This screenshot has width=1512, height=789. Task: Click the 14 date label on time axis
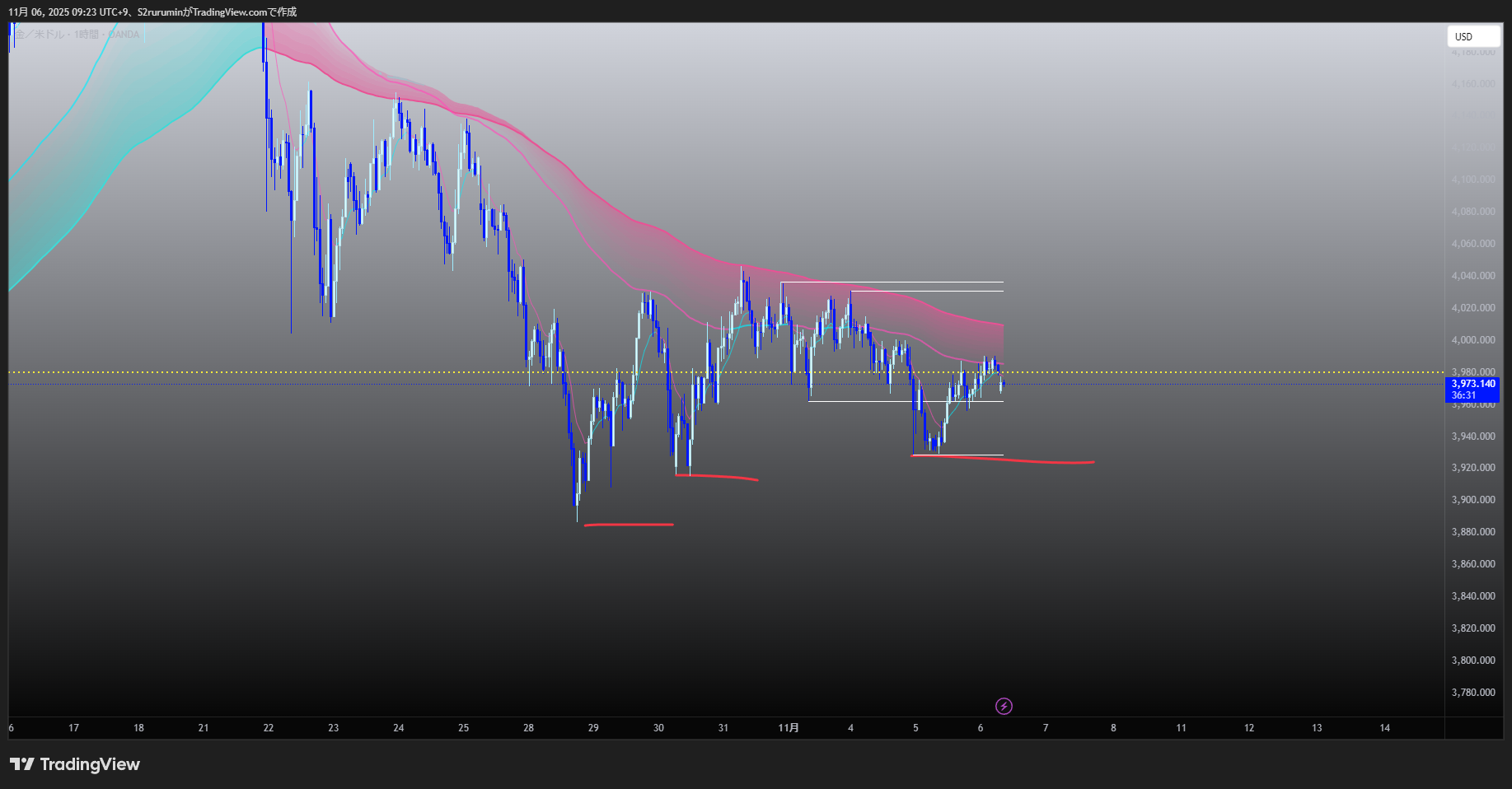coord(1384,728)
